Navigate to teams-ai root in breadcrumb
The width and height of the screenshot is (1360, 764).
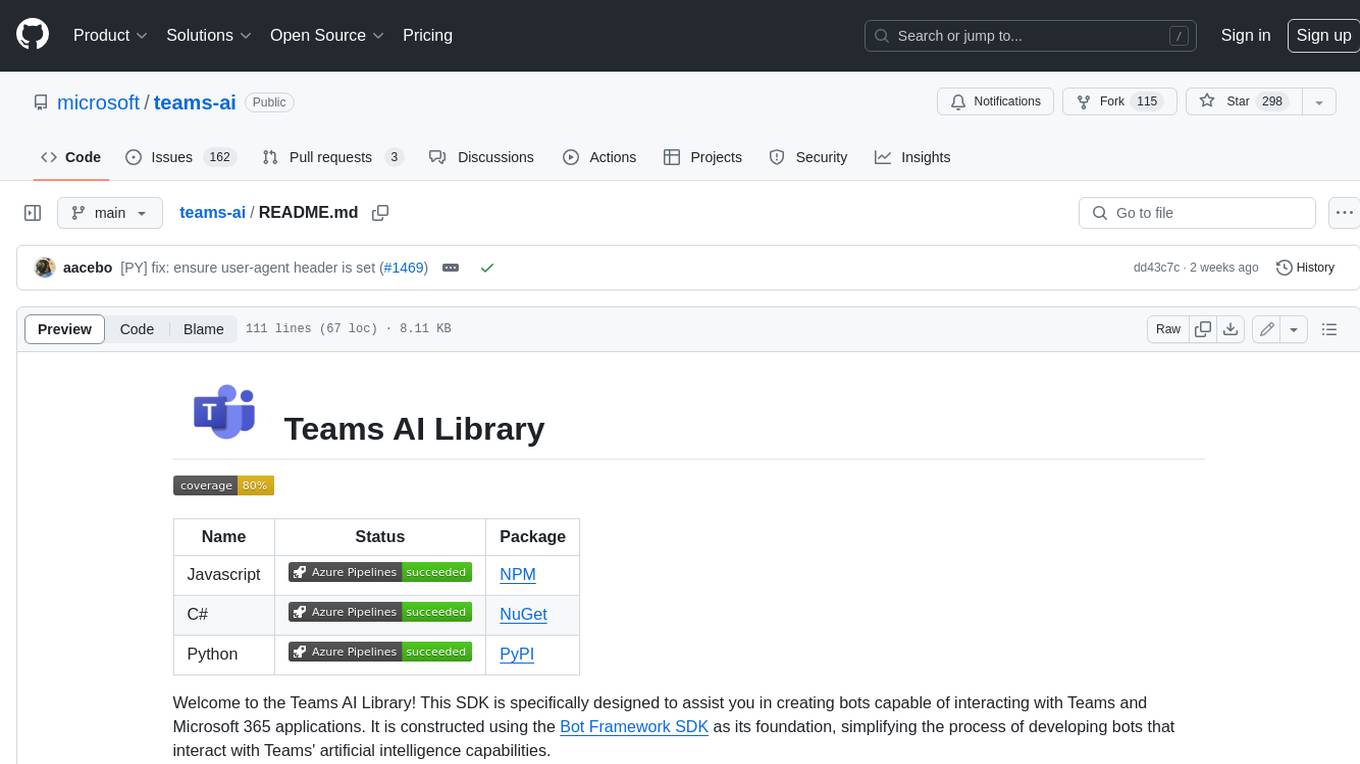(x=212, y=213)
